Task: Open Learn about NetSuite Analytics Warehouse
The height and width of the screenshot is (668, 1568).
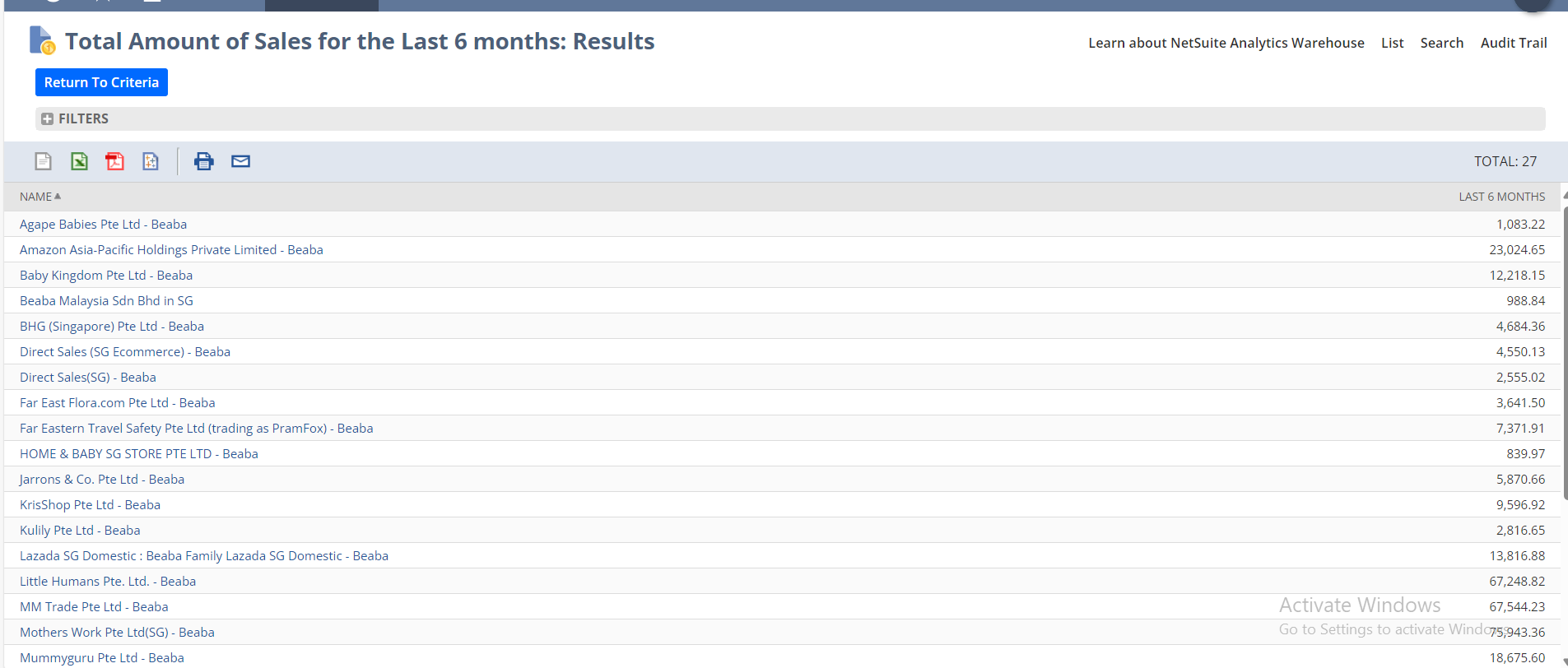Action: coord(1226,43)
